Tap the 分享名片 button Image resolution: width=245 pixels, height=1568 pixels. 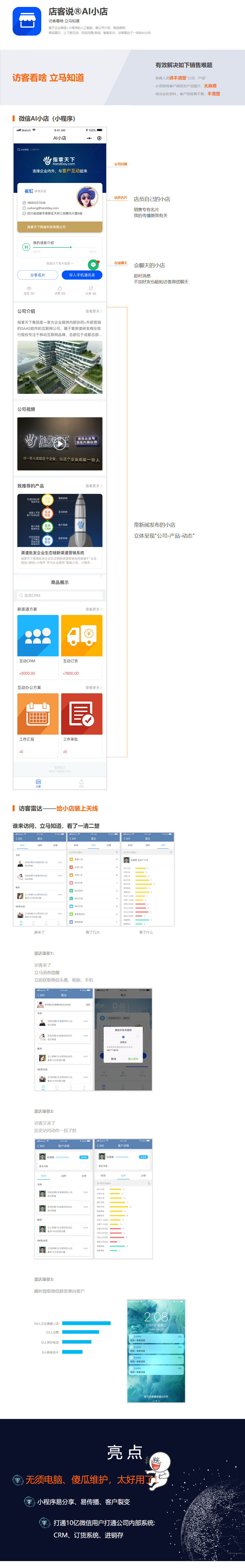coord(38,275)
